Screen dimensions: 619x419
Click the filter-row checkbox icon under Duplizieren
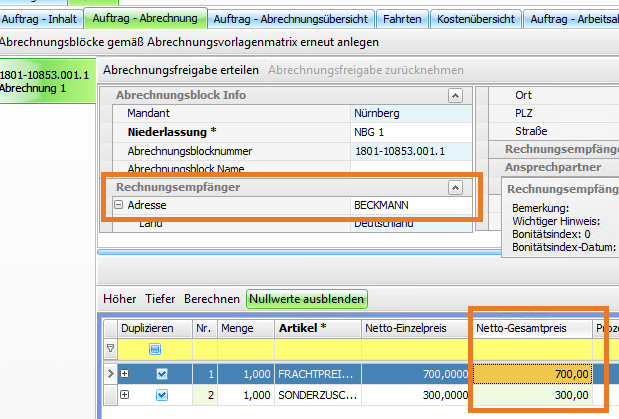point(155,349)
